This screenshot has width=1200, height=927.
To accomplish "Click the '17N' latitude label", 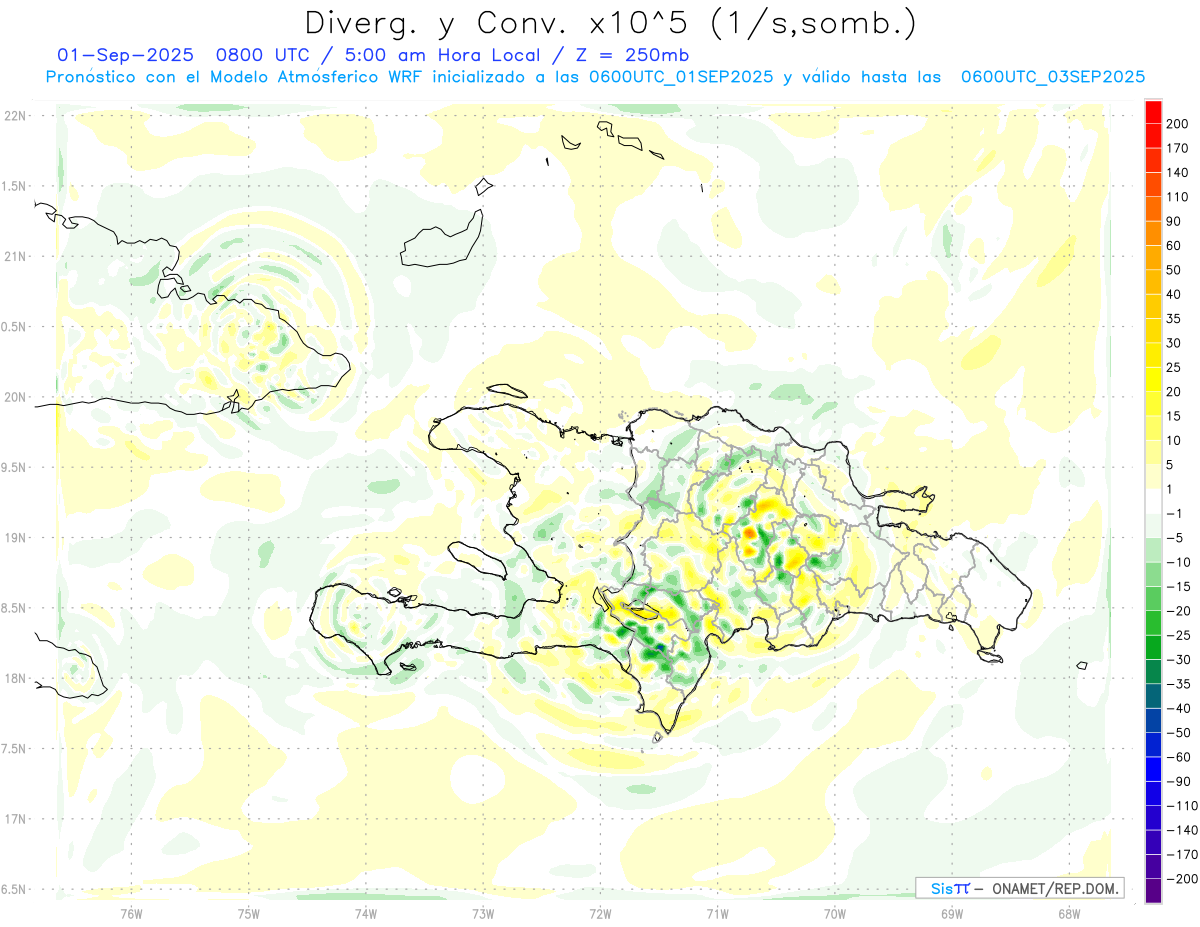I will coord(15,819).
